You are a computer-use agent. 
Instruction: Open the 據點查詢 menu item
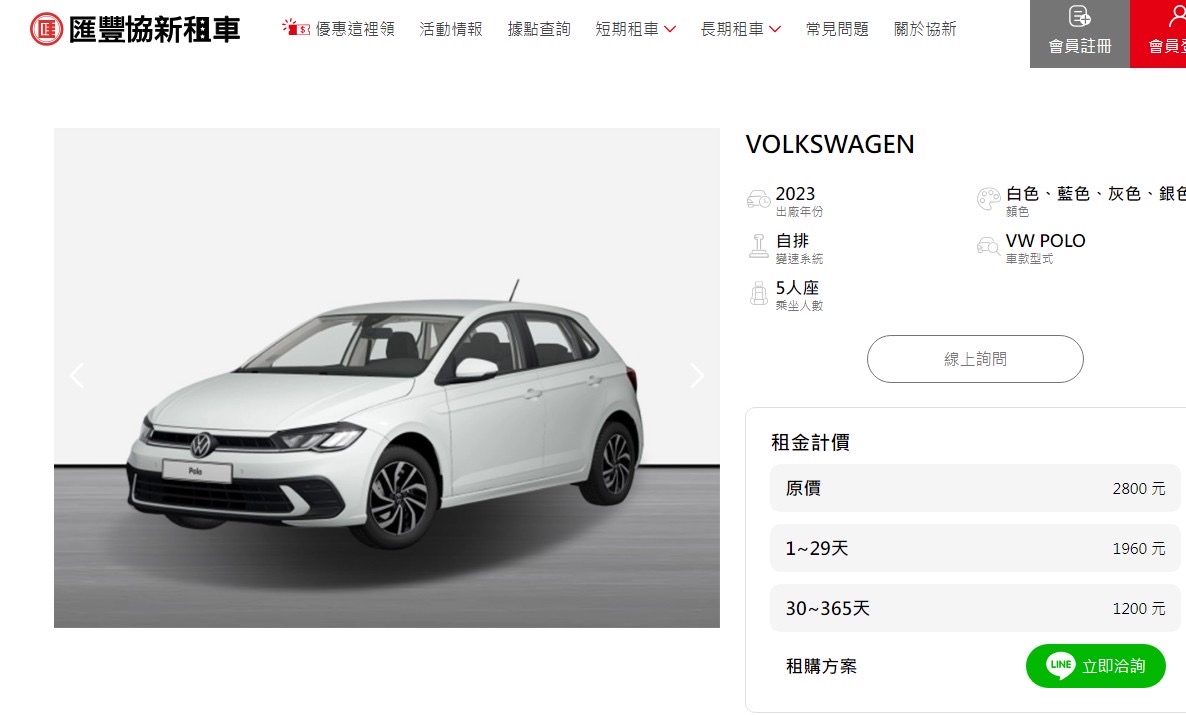click(x=539, y=29)
